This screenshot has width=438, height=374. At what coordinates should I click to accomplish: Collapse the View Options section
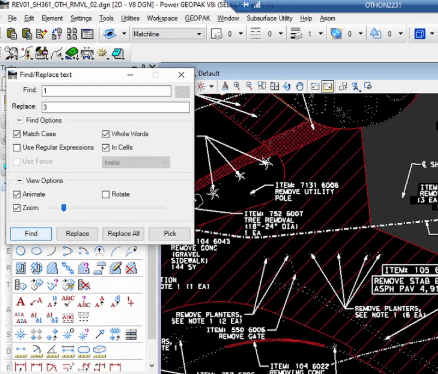point(20,180)
